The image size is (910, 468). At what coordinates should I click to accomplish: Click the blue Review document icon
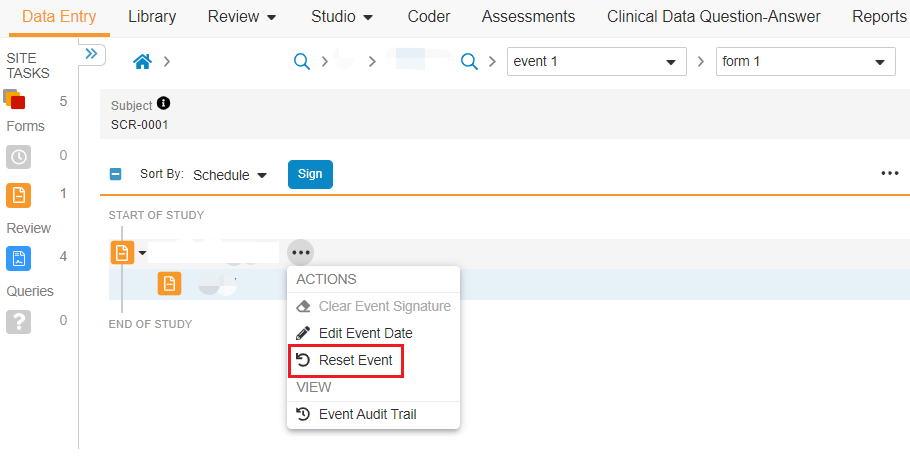(19, 258)
